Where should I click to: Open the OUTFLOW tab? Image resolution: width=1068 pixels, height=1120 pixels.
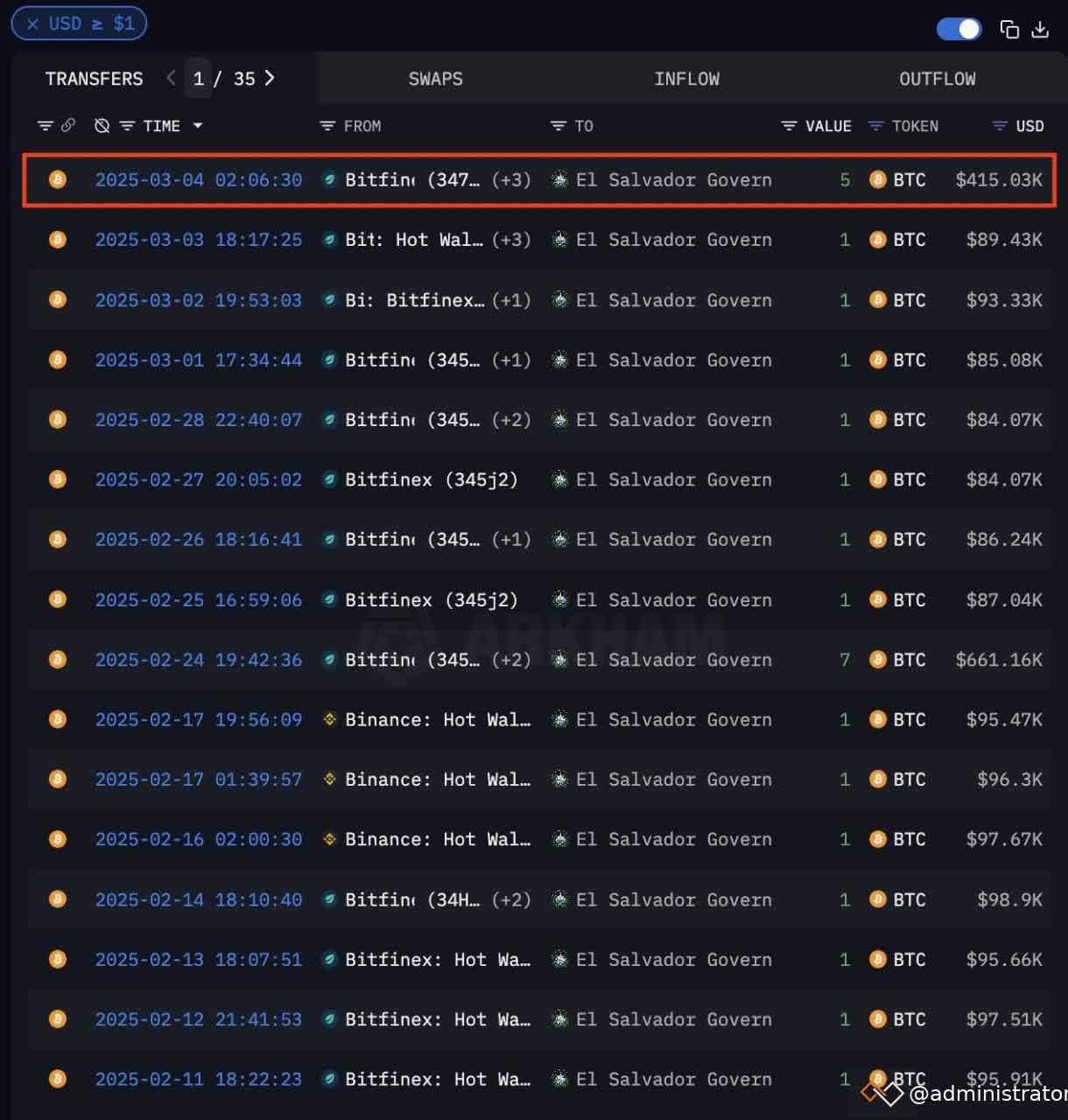click(938, 79)
